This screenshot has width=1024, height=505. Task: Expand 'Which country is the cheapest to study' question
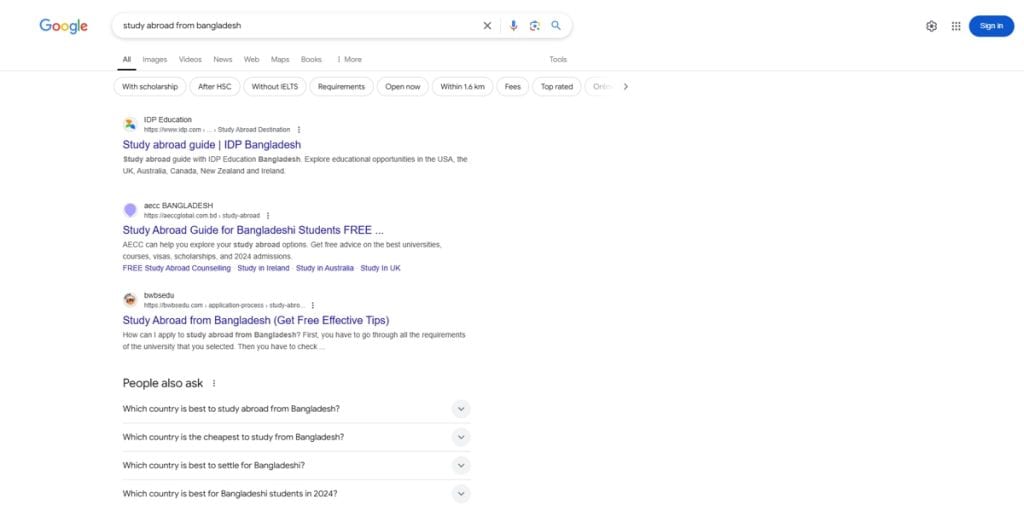point(296,437)
